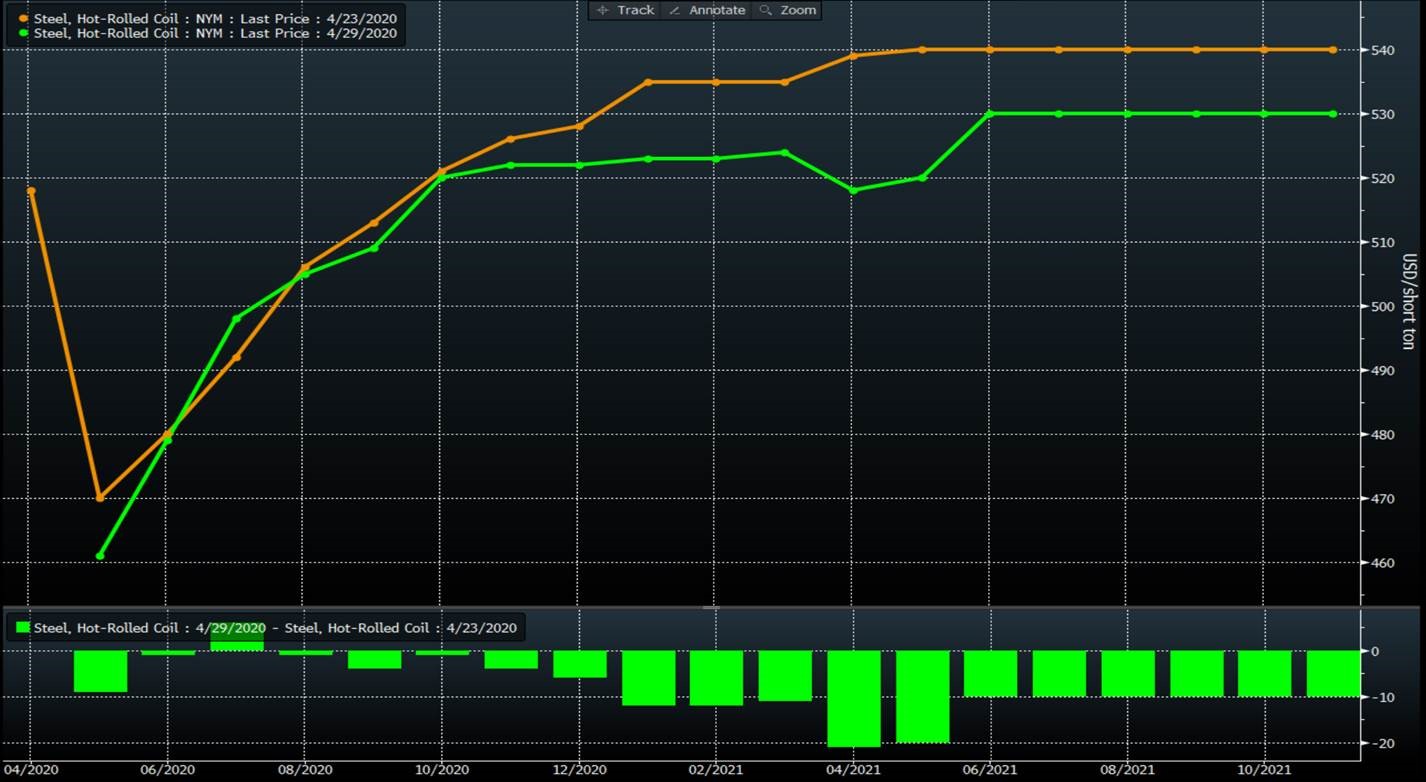Click the panel divider handle between charts
The image size is (1426, 782).
[x=711, y=607]
